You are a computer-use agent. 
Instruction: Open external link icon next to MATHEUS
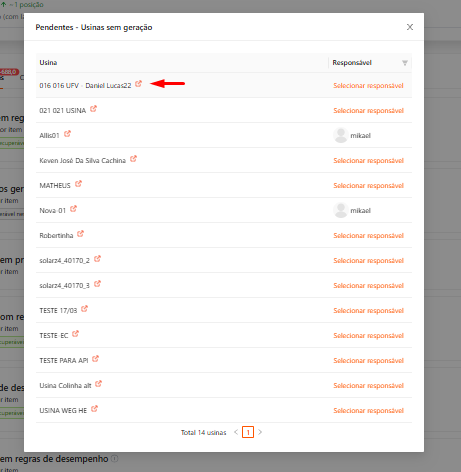tap(78, 184)
